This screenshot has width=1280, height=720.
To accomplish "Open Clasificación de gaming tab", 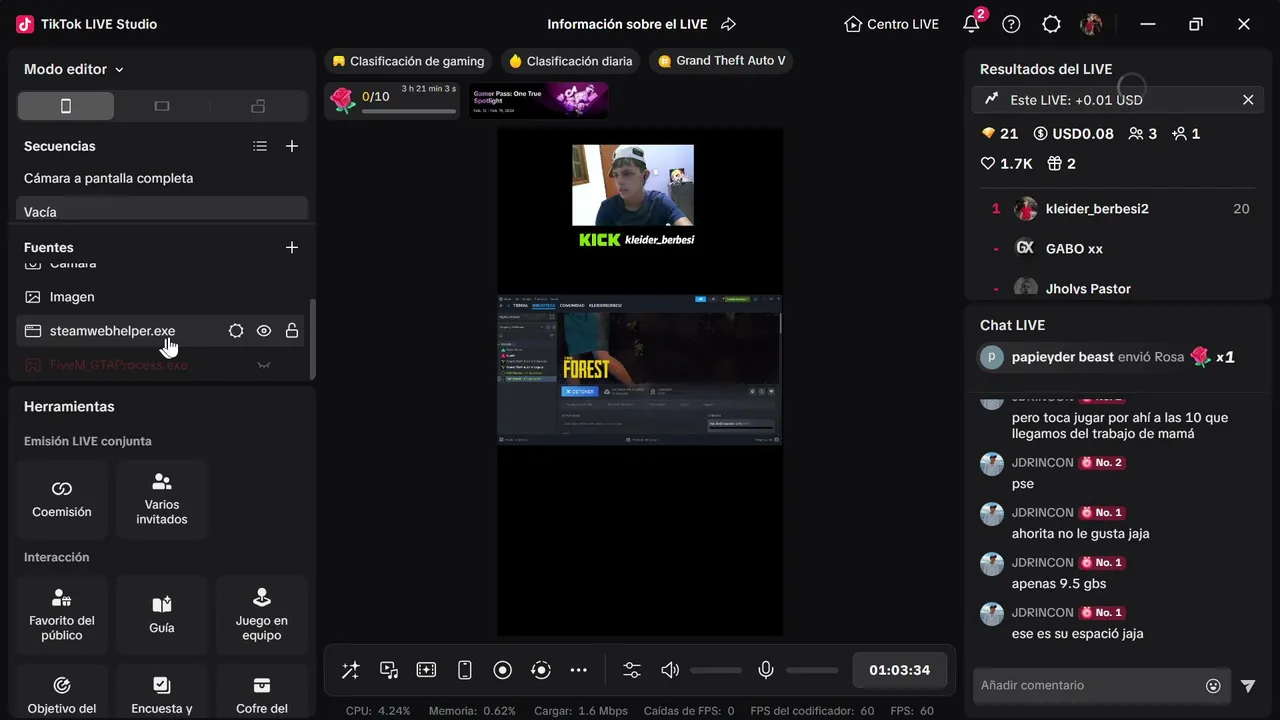I will click(x=409, y=61).
